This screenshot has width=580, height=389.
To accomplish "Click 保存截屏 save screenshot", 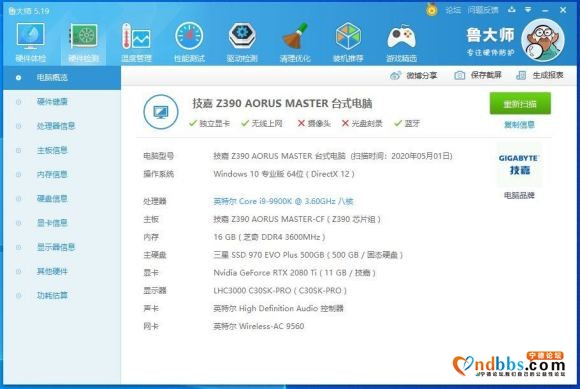I will 478,75.
